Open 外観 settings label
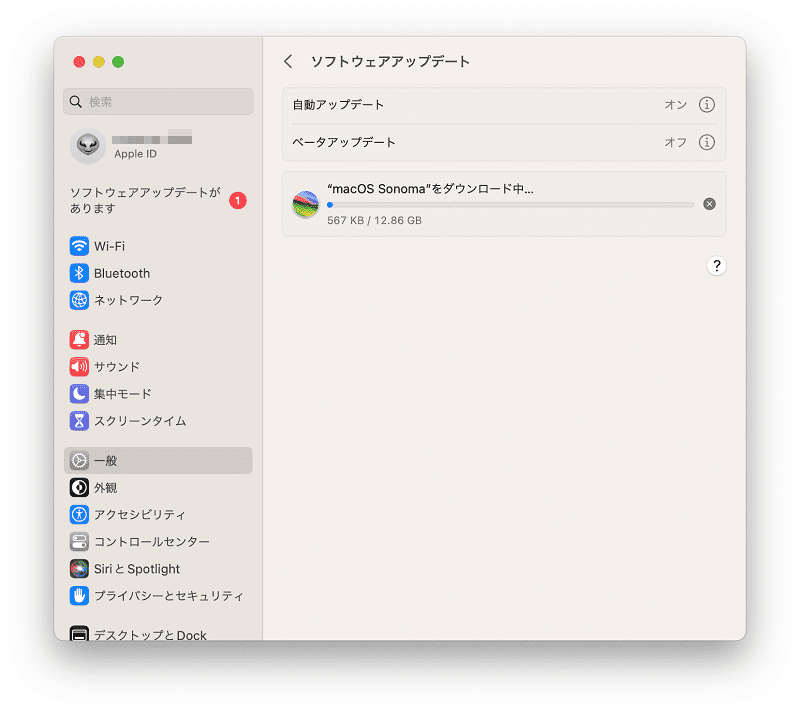The height and width of the screenshot is (712, 800). tap(106, 488)
